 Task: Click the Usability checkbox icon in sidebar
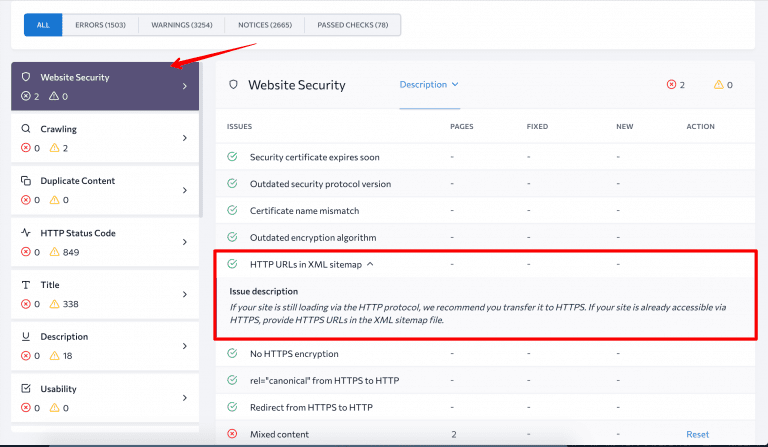(x=26, y=389)
